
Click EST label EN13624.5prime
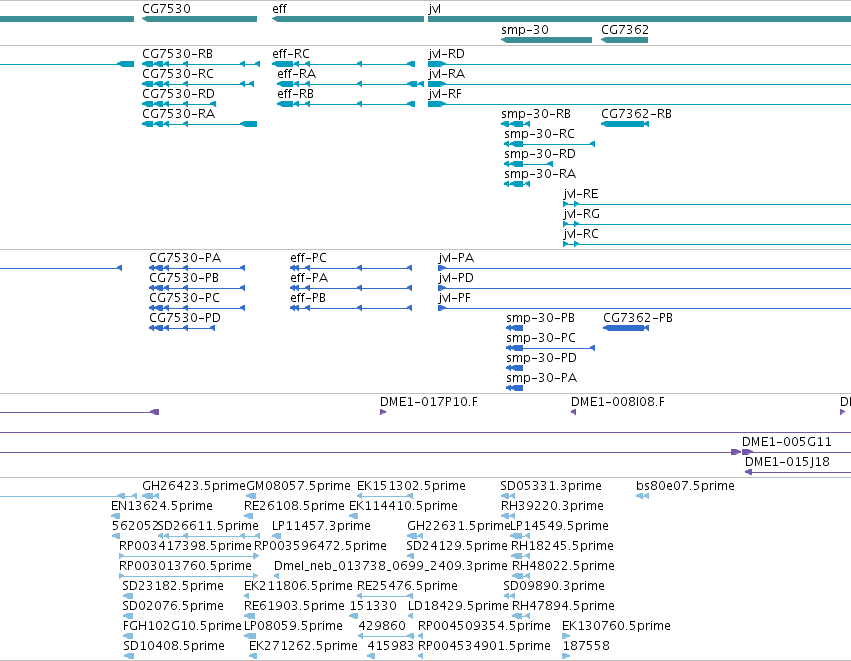[x=162, y=506]
